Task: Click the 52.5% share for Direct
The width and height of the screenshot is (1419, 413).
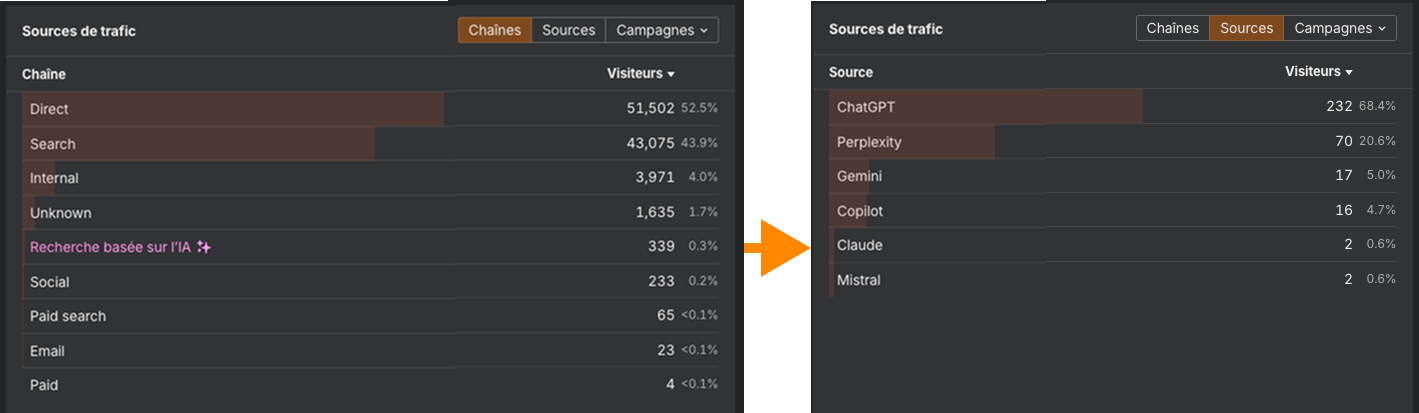Action: 700,109
